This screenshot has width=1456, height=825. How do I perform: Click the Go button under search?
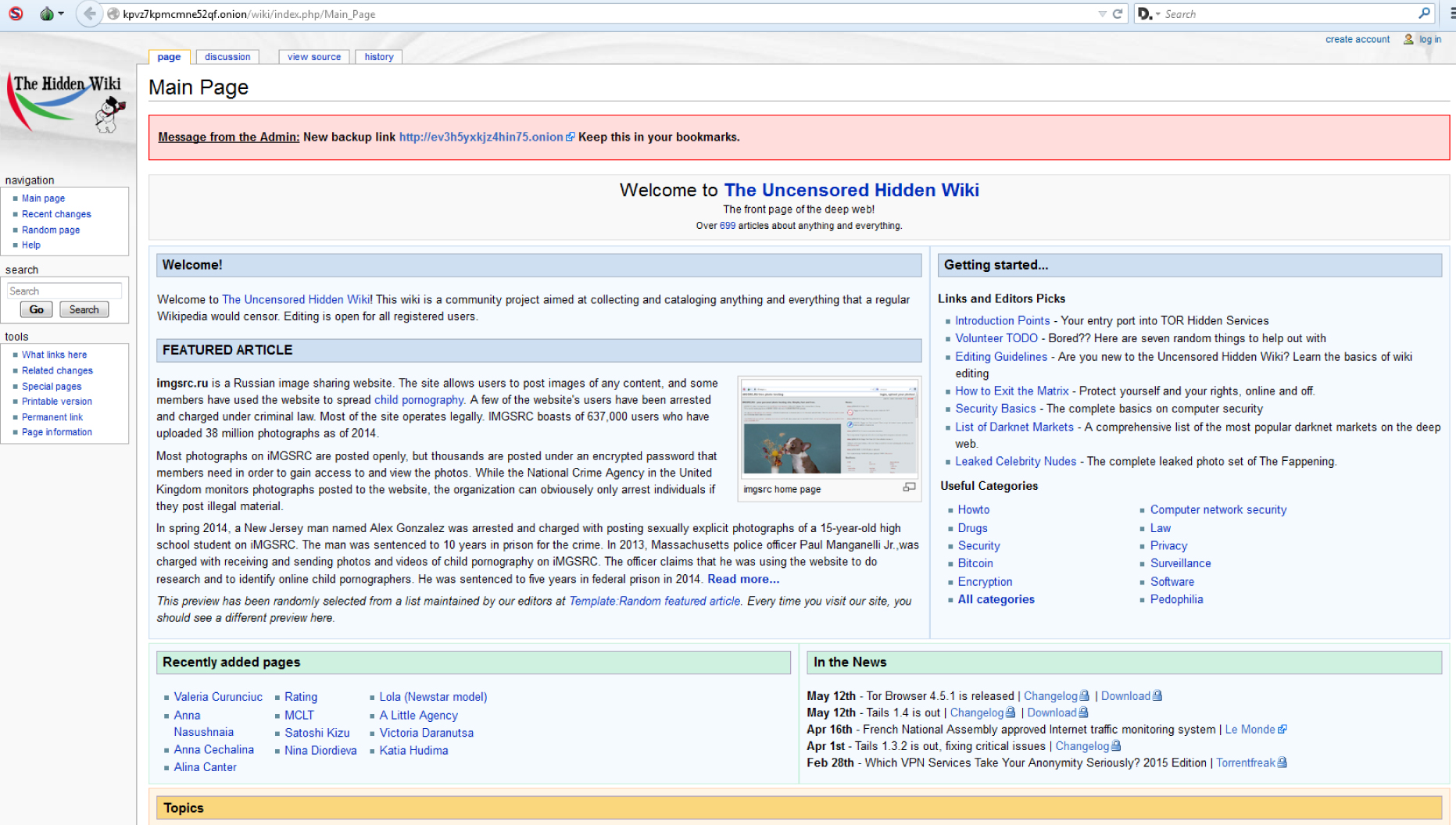point(37,309)
